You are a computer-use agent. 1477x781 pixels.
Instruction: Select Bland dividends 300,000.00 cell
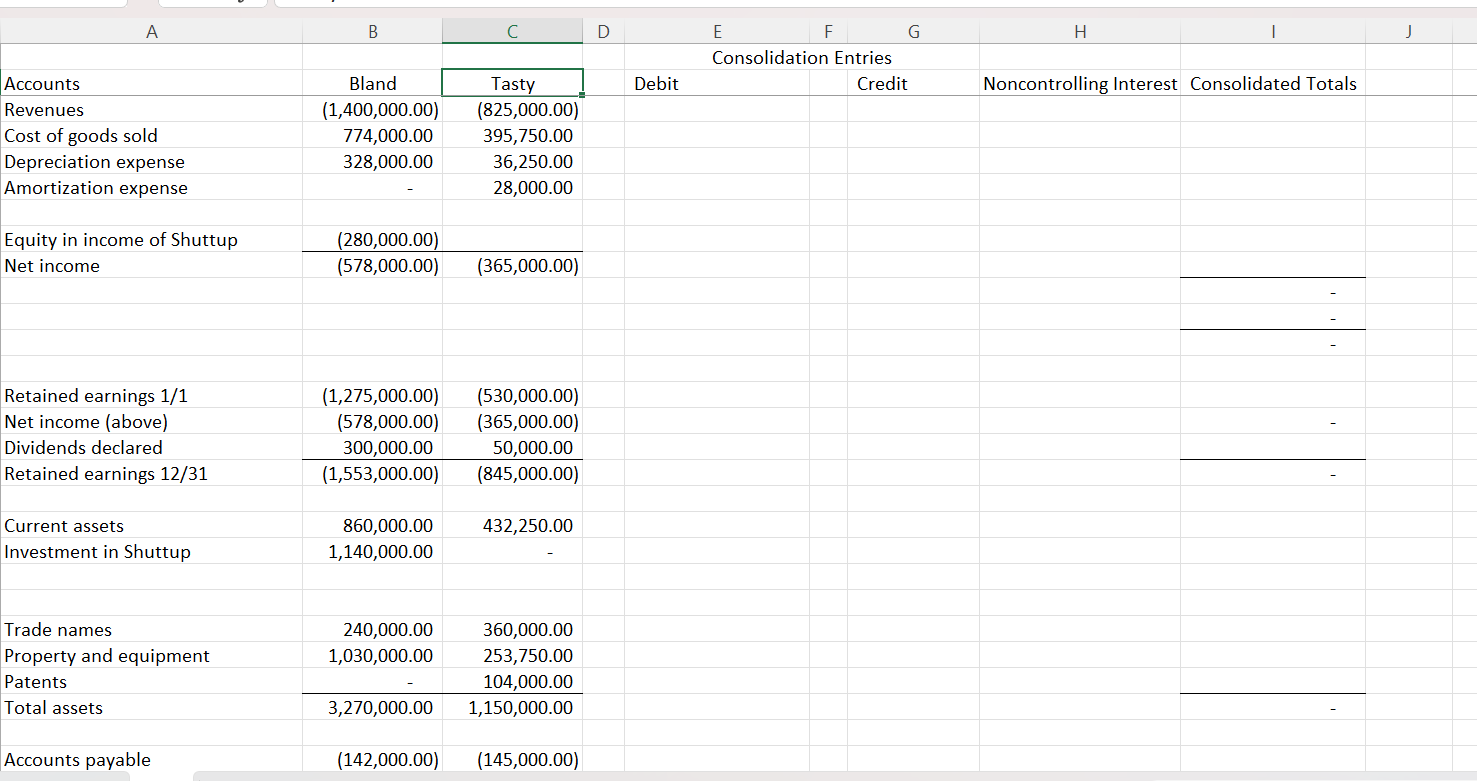point(373,448)
